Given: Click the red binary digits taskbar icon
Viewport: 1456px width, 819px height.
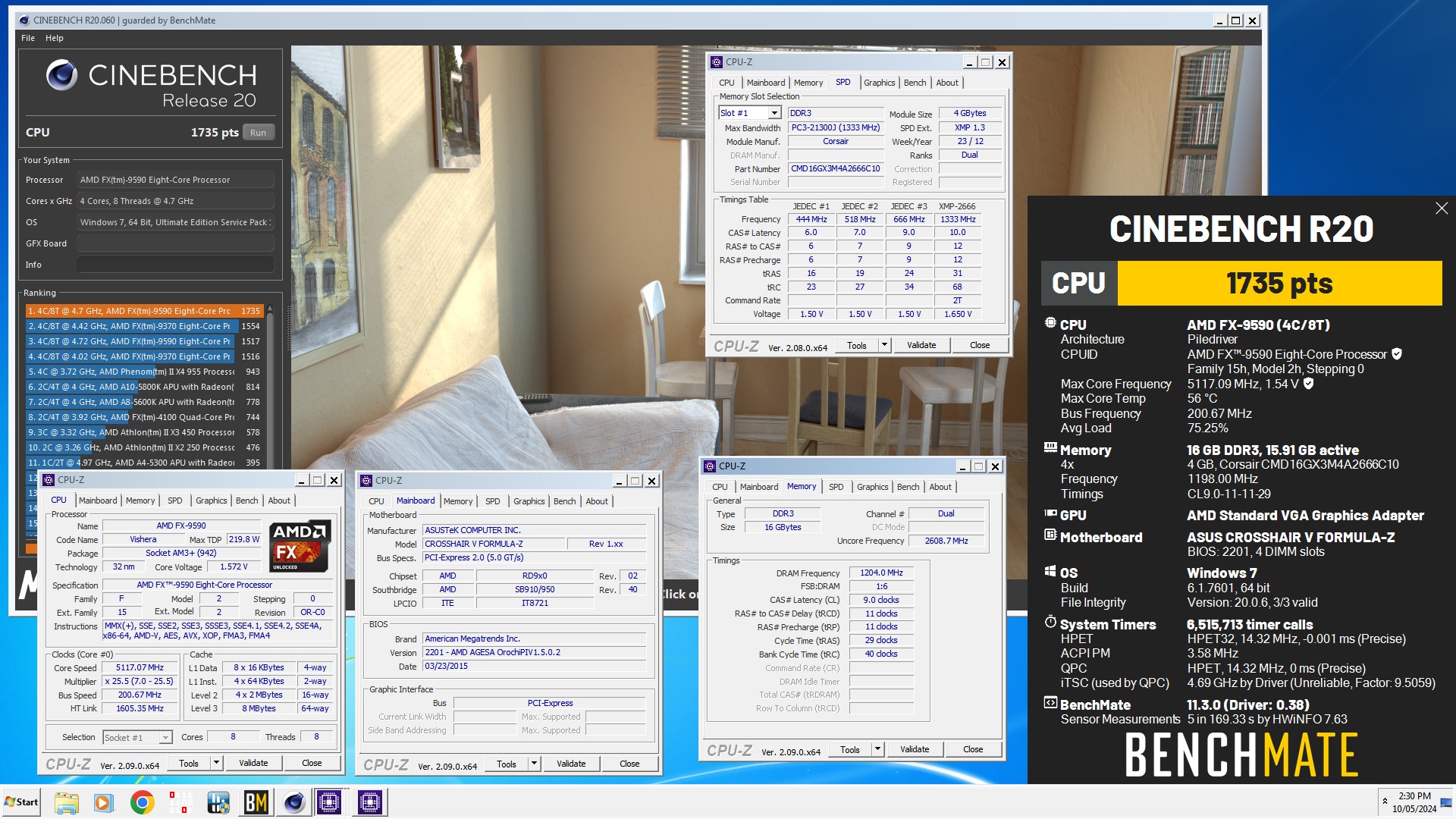Looking at the screenshot, I should [x=180, y=802].
